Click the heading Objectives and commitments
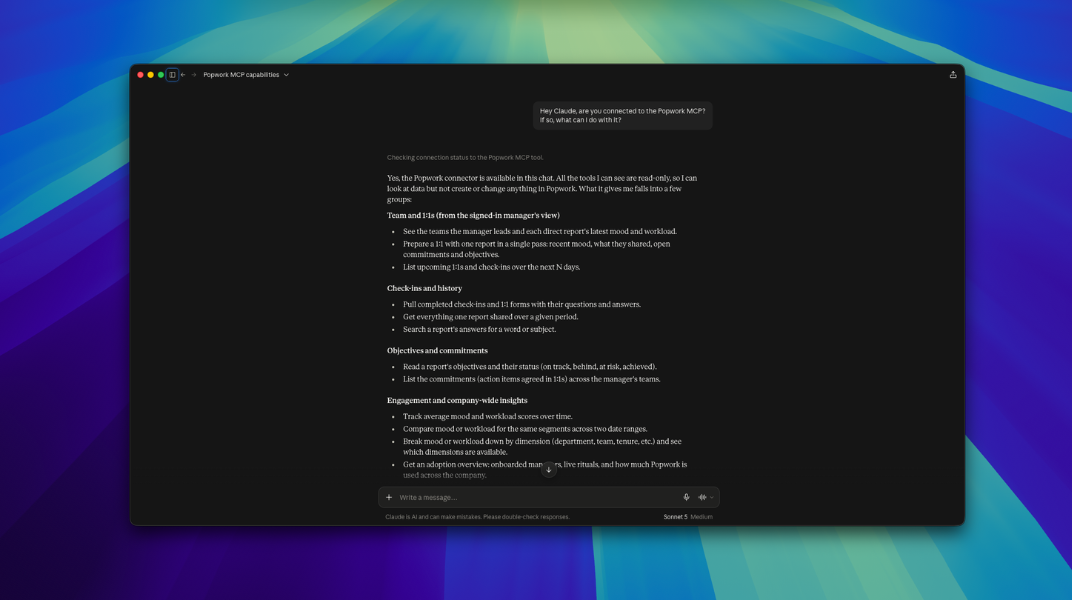This screenshot has width=1072, height=600. coord(437,351)
